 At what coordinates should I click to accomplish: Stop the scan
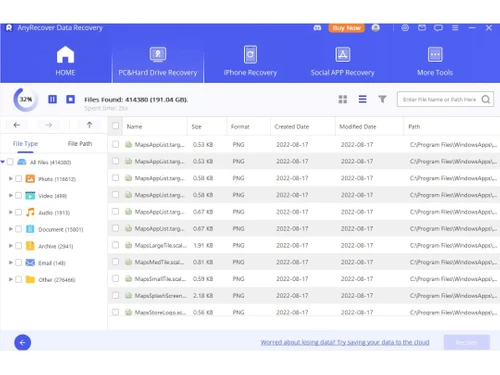[70, 99]
